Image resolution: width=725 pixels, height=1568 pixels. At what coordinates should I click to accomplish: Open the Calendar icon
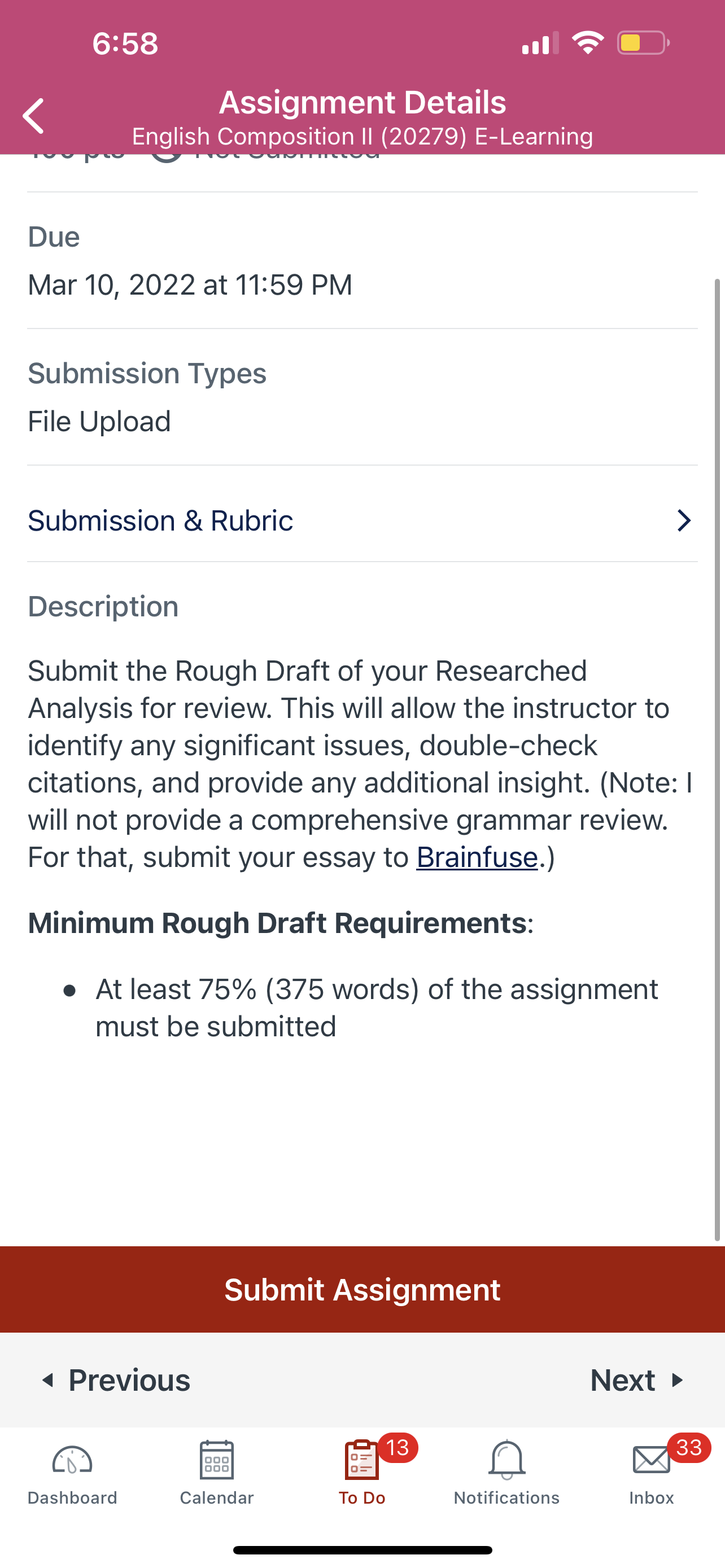click(217, 1460)
